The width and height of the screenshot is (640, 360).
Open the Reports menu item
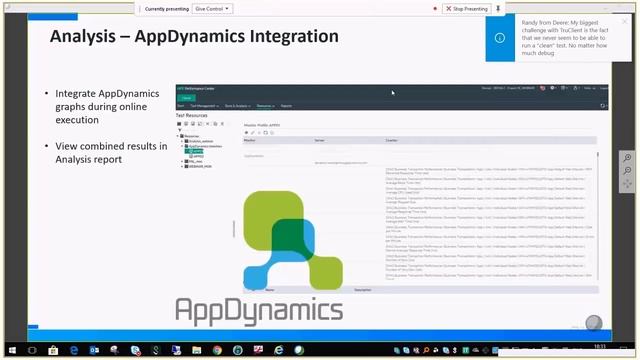pyautogui.click(x=286, y=106)
